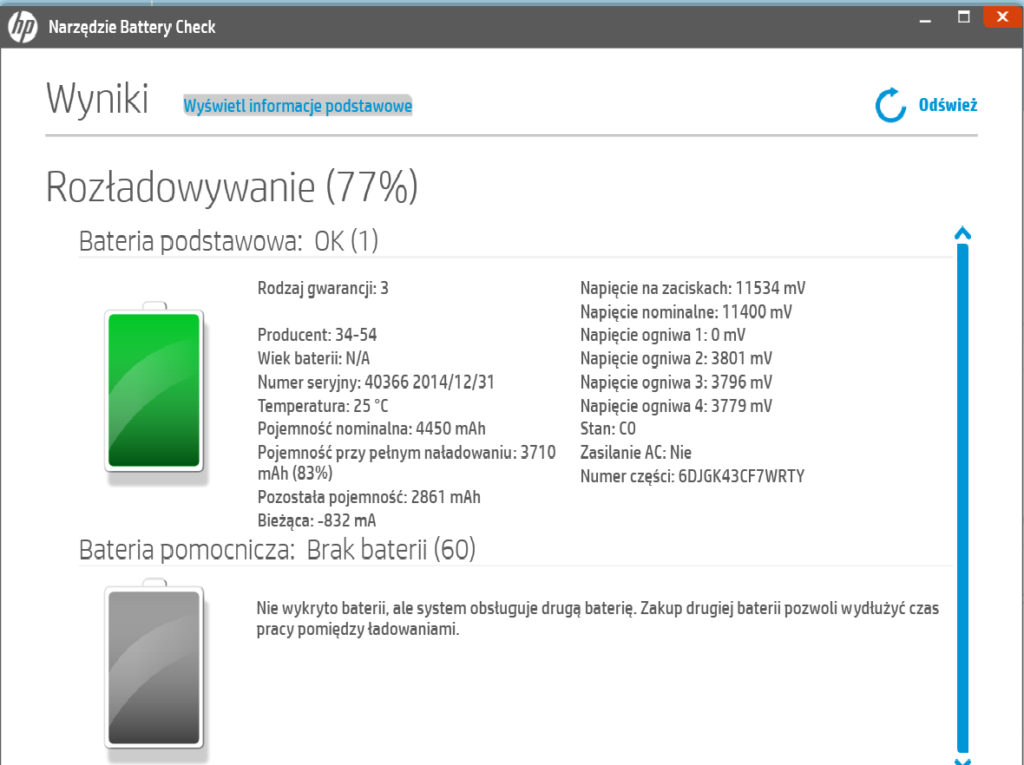Click the green primary battery icon
Screen dimensions: 1024x765
pos(154,387)
